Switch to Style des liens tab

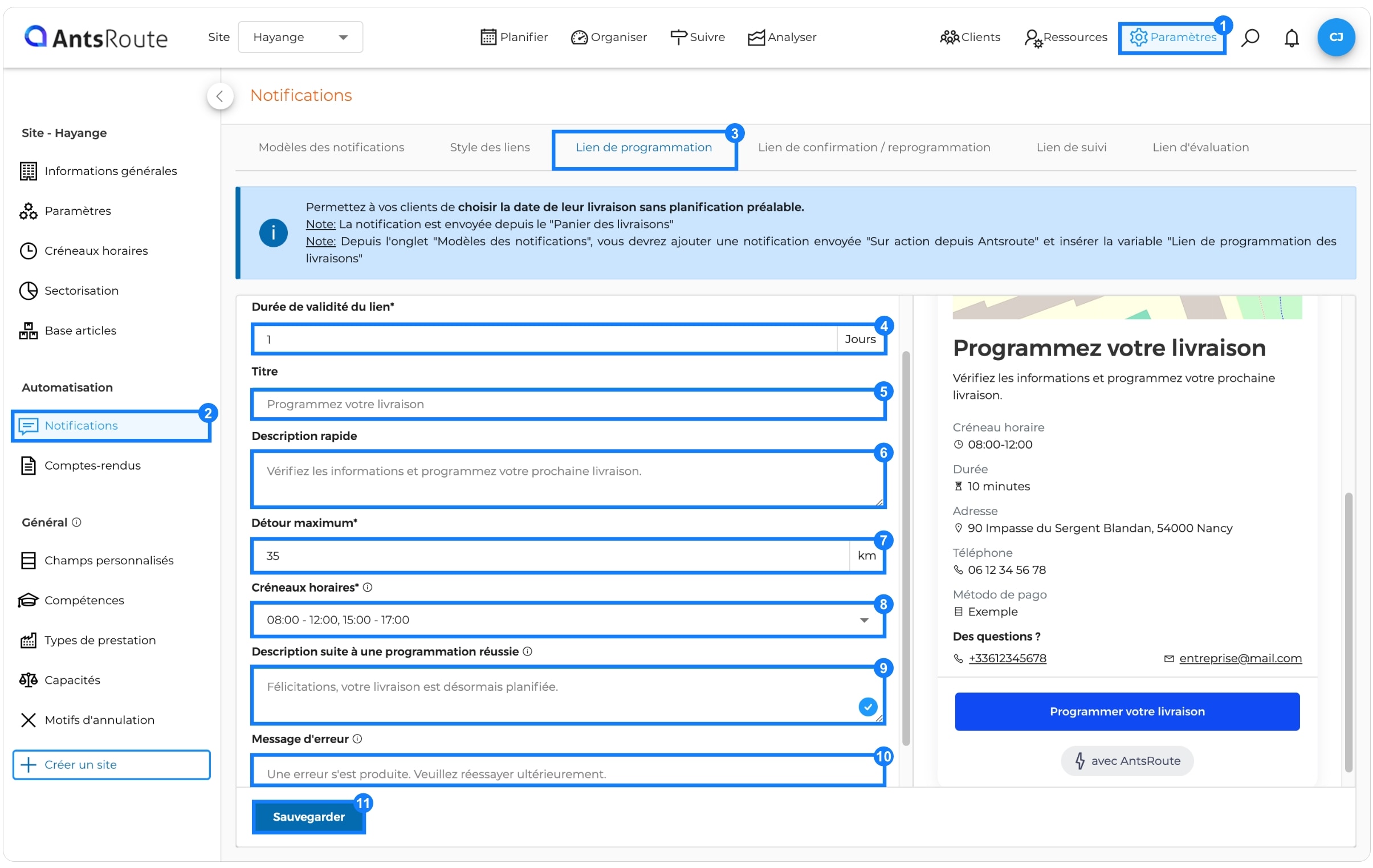490,147
